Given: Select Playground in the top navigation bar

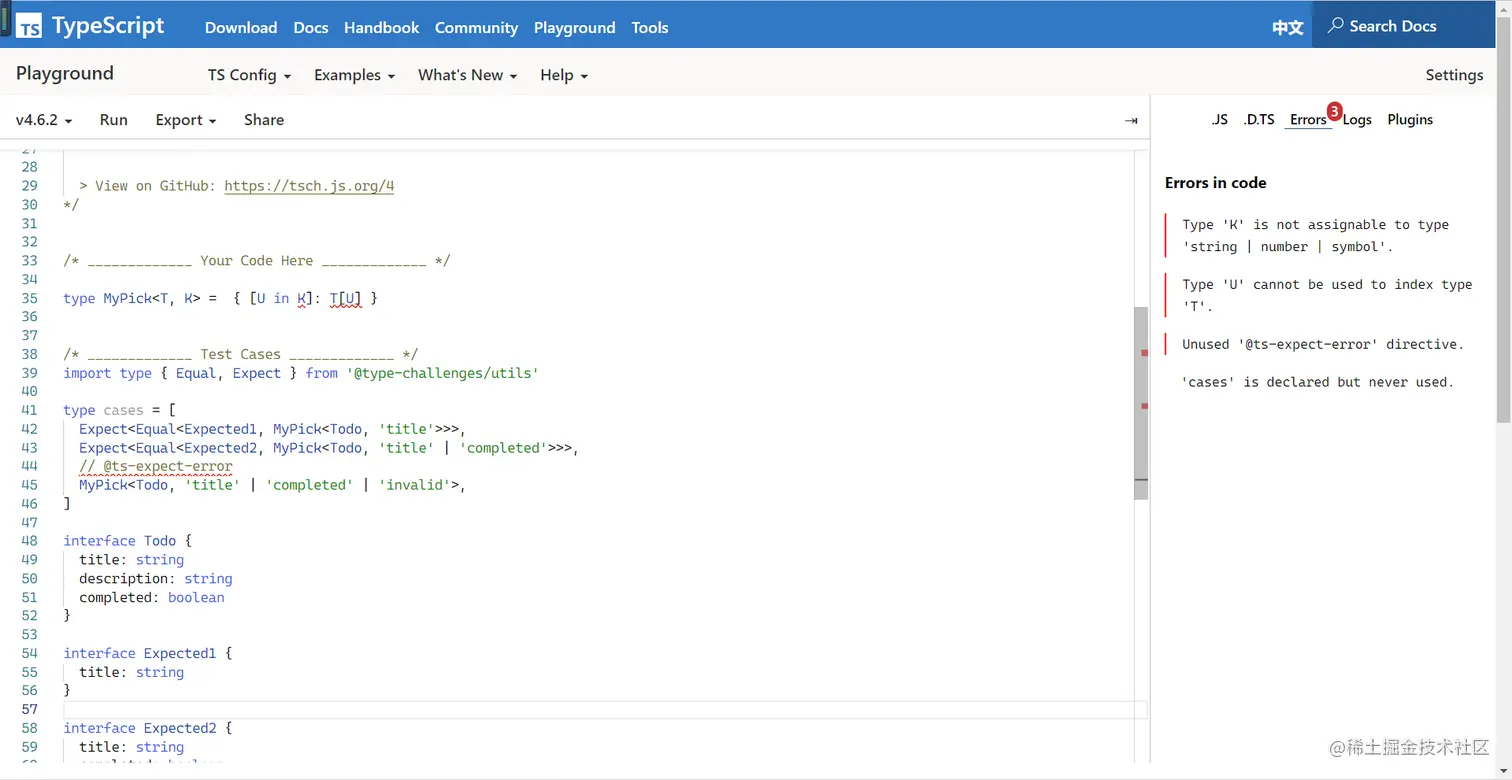Looking at the screenshot, I should click(575, 27).
